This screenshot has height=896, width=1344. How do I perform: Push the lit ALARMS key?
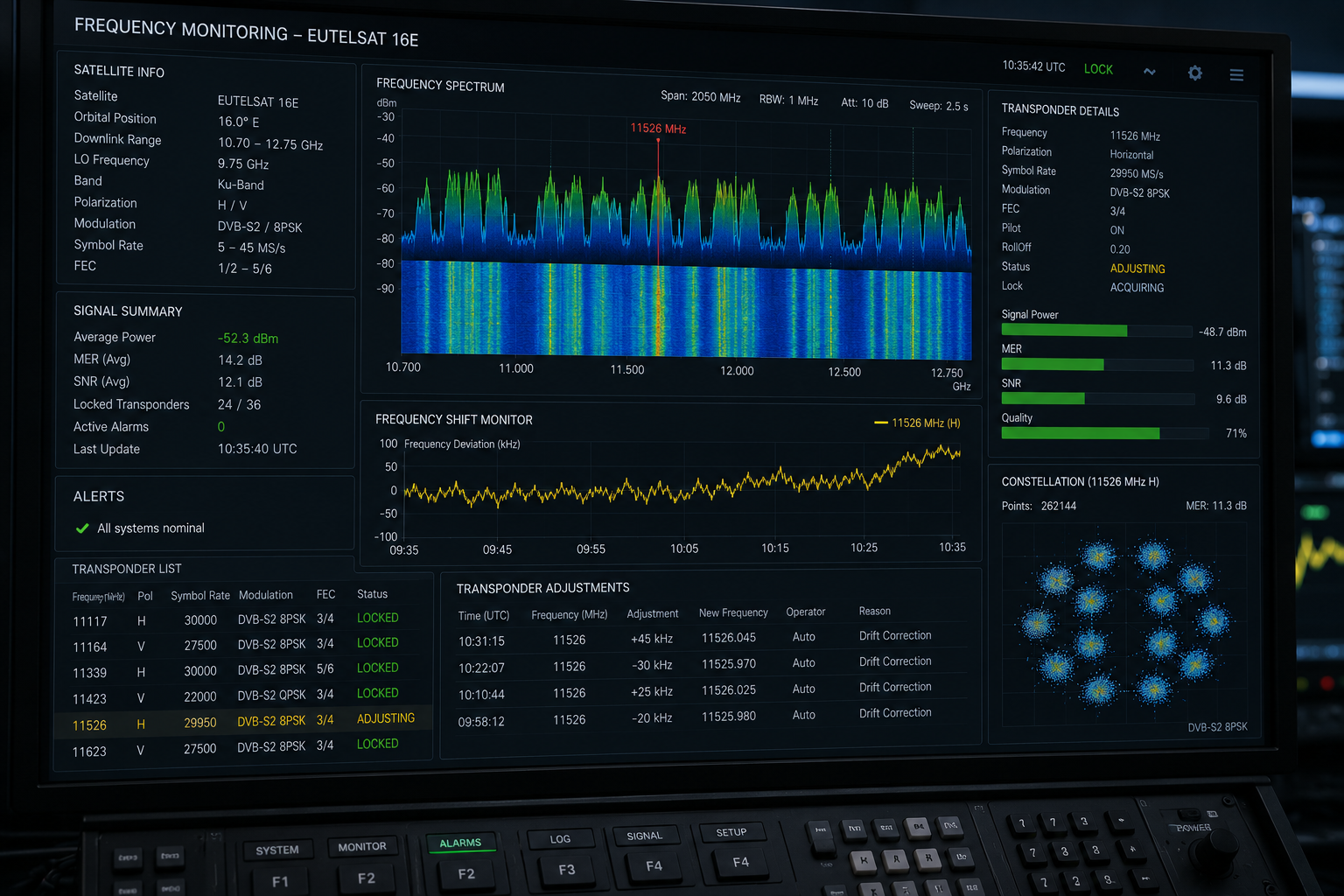pyautogui.click(x=460, y=843)
